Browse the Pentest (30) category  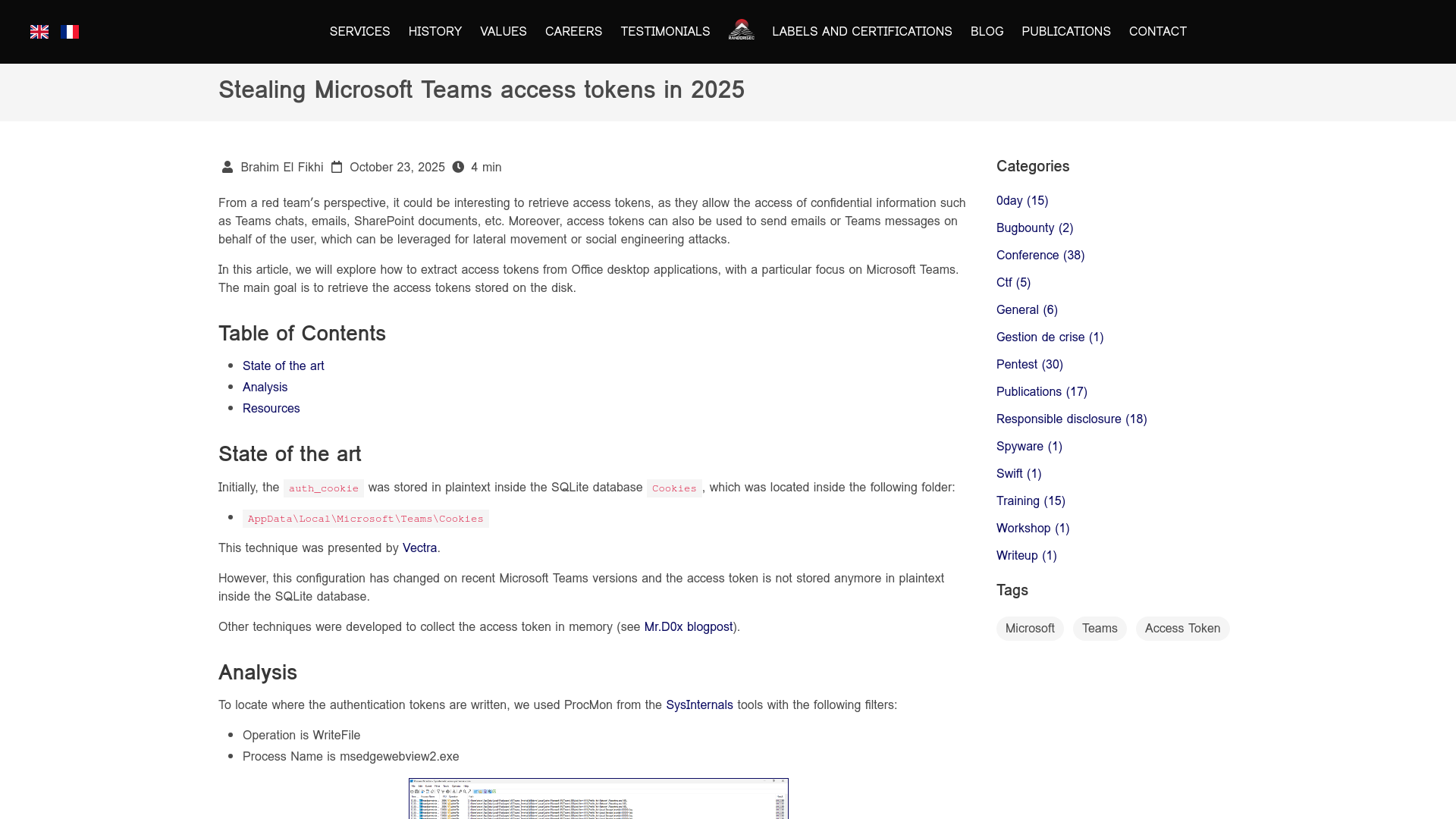pos(1030,364)
